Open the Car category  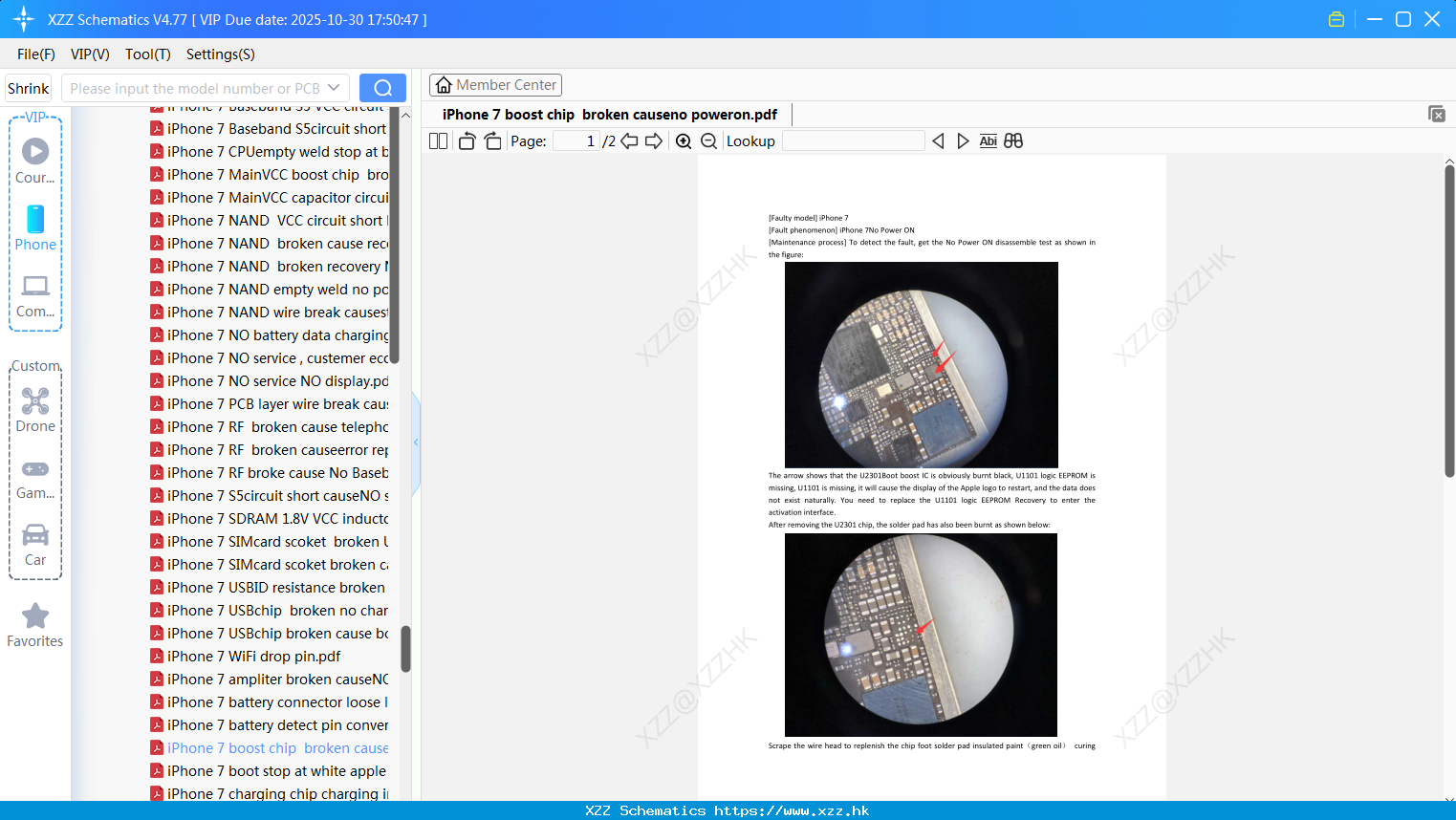coord(35,545)
